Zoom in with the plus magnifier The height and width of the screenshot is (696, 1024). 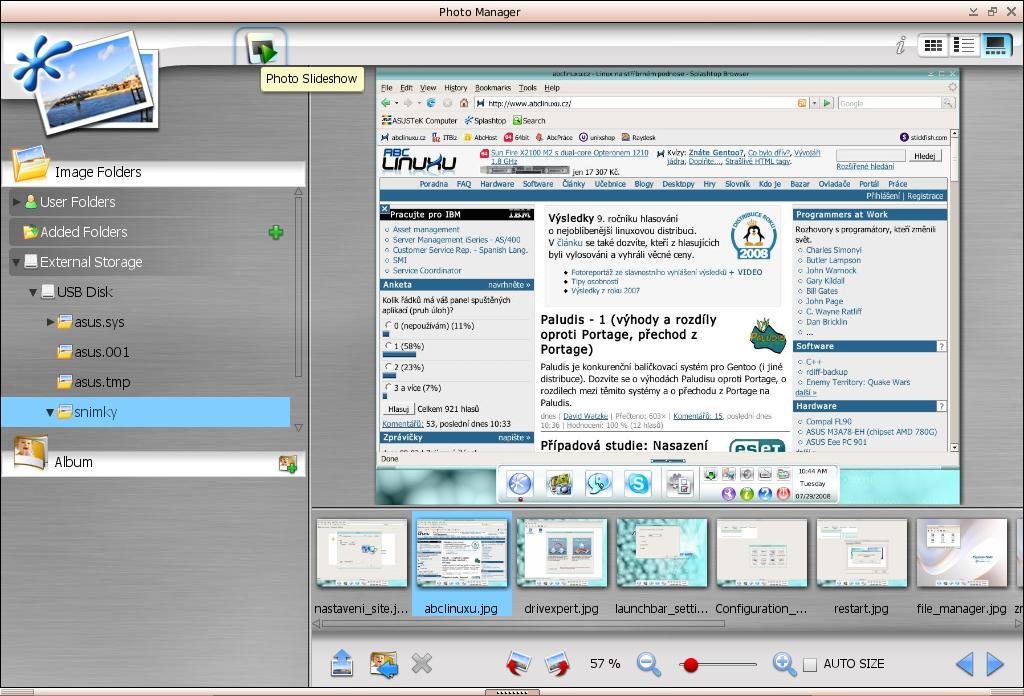(x=784, y=664)
